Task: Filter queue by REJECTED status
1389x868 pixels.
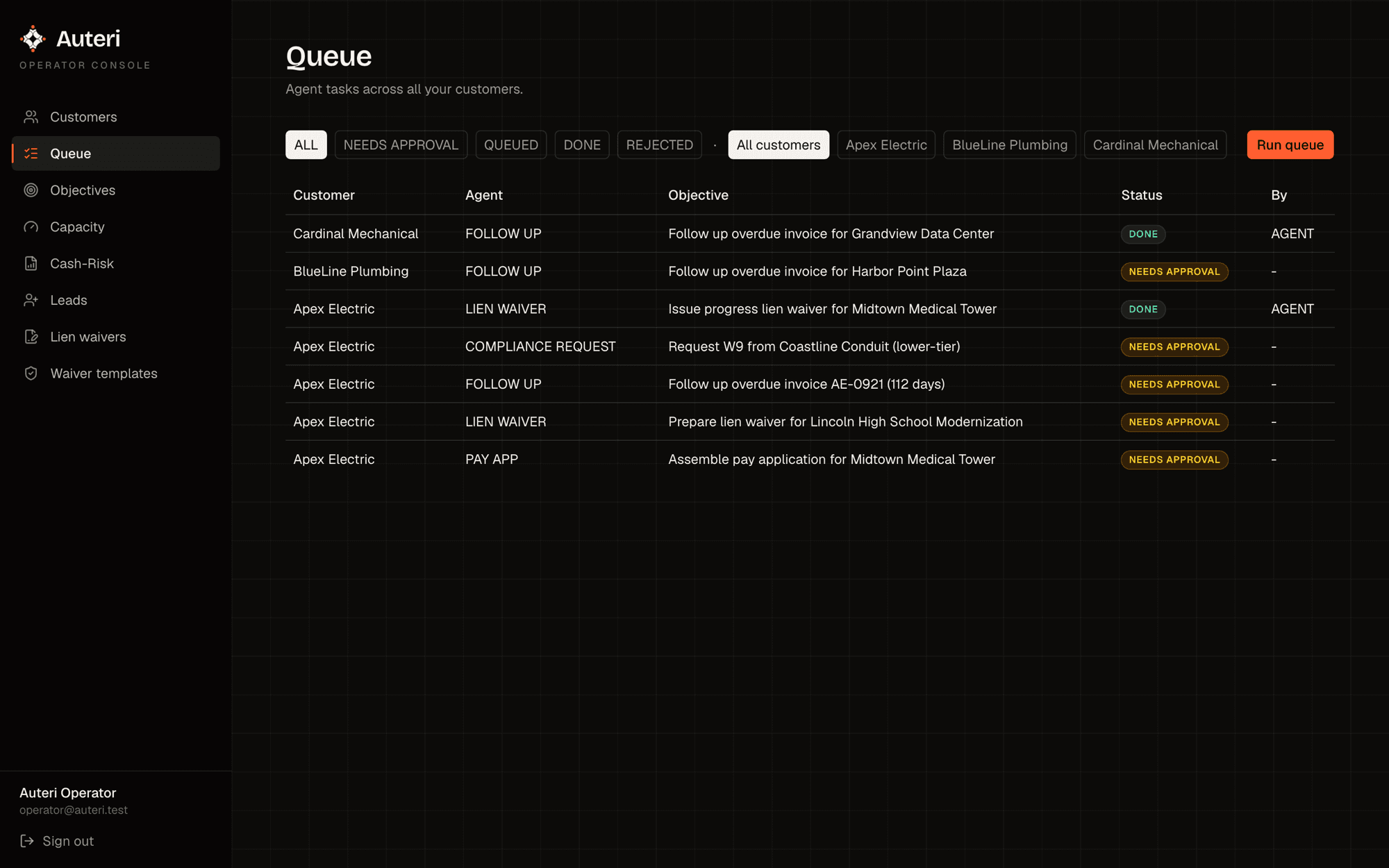Action: [x=660, y=144]
